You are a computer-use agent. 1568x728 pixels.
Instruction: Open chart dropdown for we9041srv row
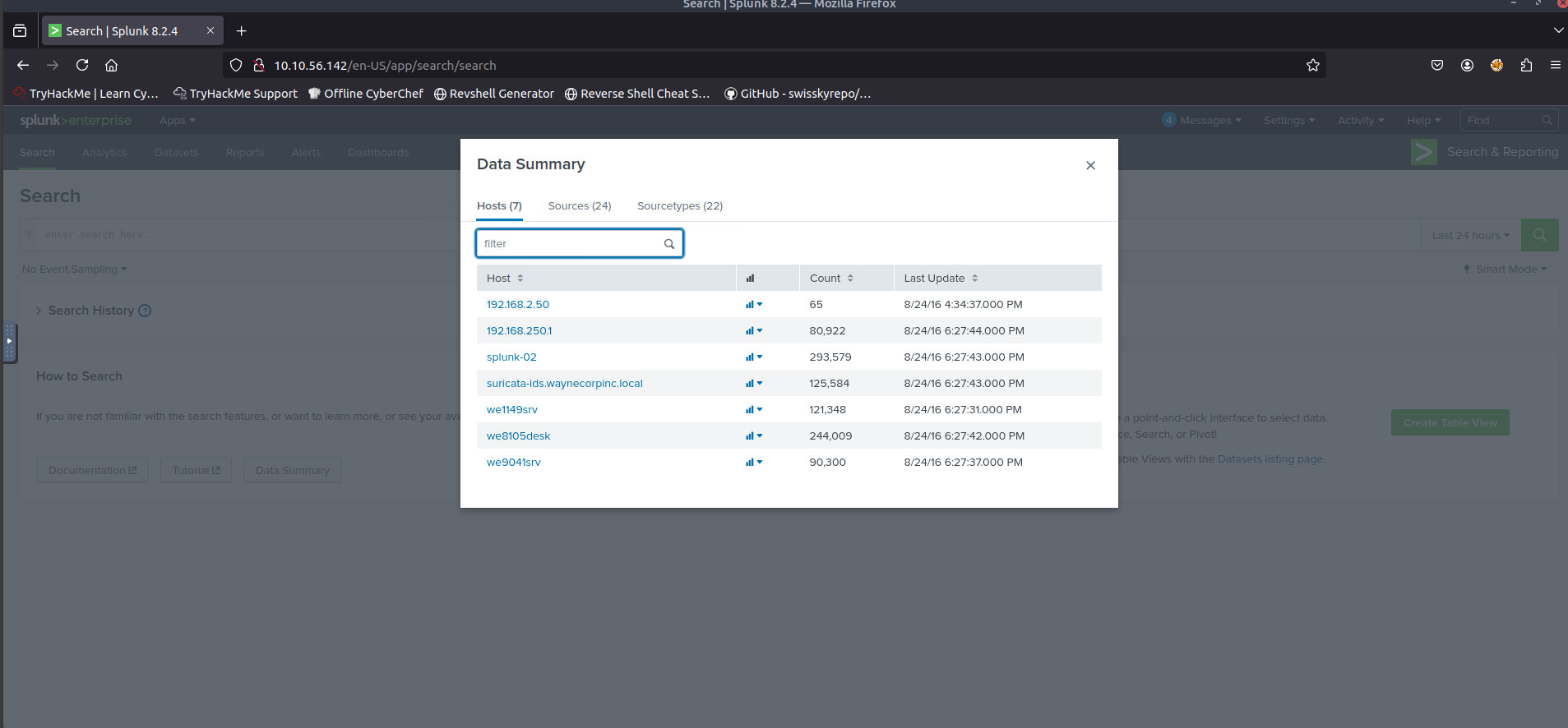(x=754, y=463)
